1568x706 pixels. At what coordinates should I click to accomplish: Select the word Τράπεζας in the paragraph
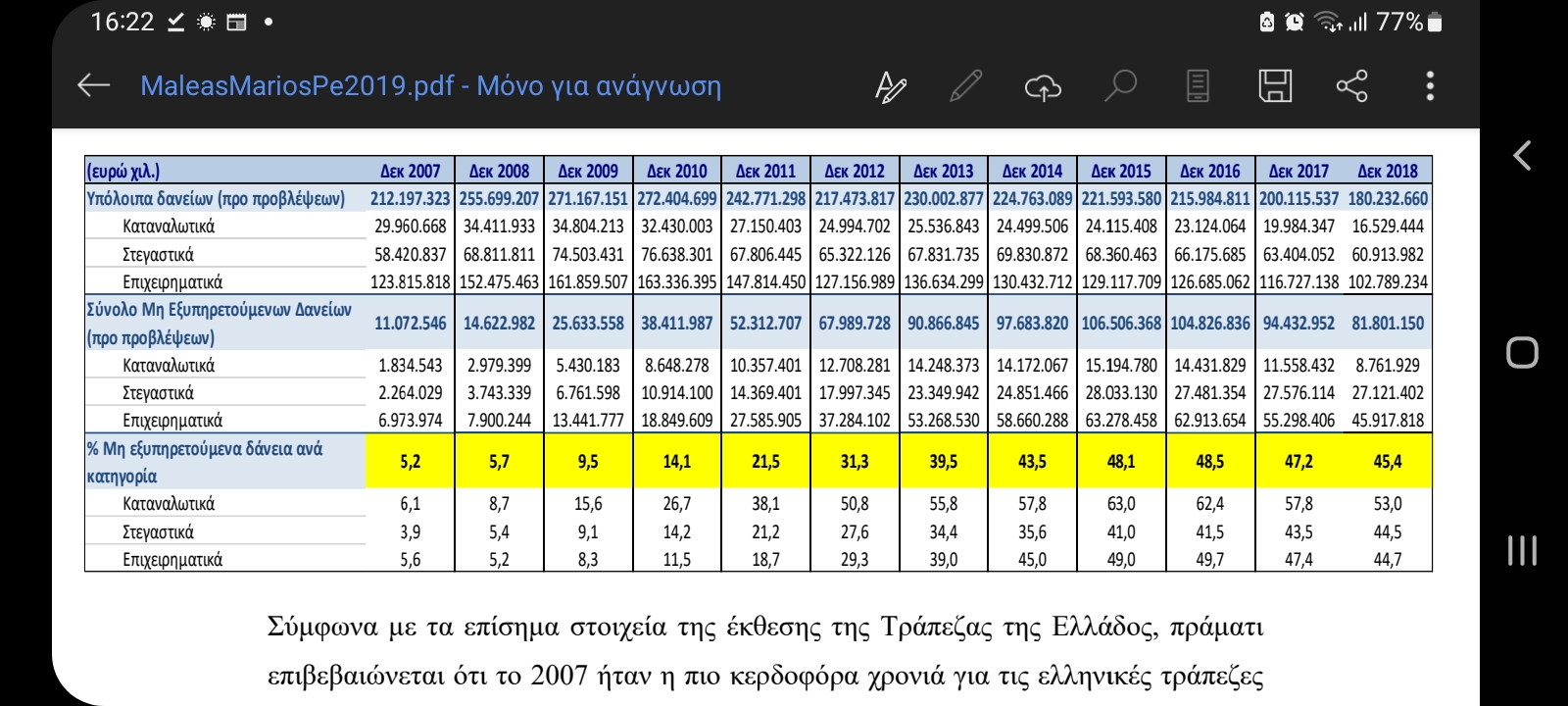937,627
